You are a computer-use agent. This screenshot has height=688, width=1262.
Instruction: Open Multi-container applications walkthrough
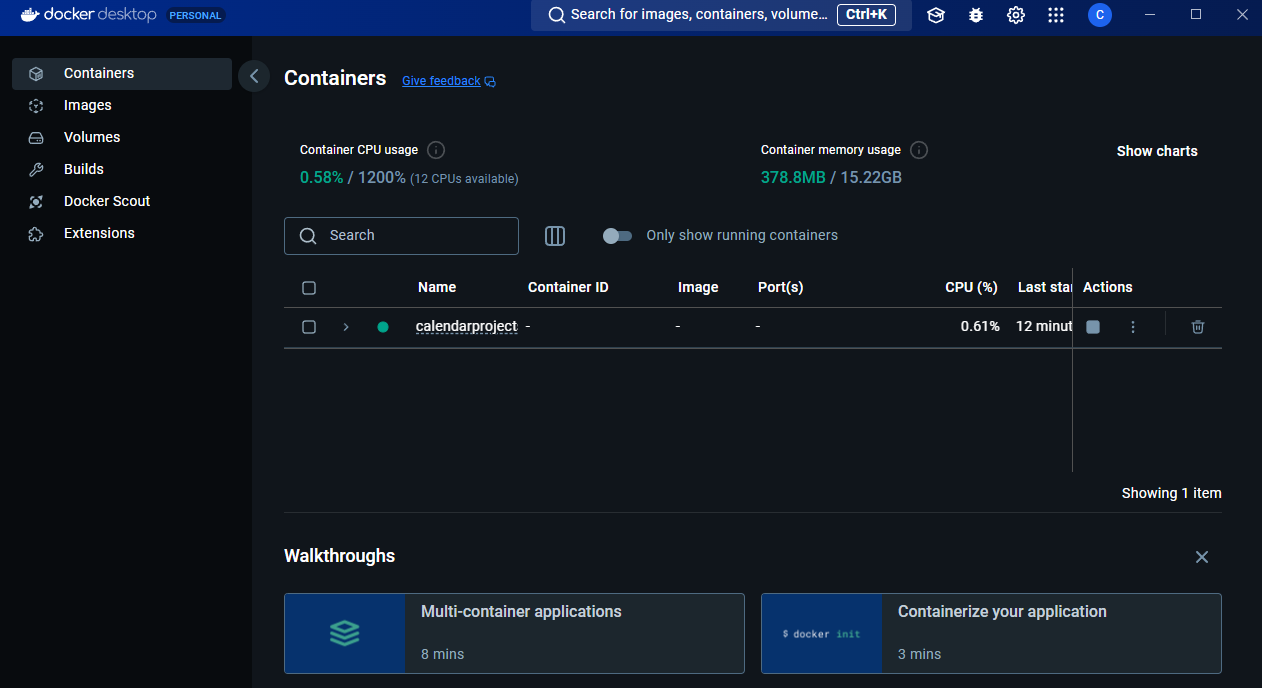[514, 633]
